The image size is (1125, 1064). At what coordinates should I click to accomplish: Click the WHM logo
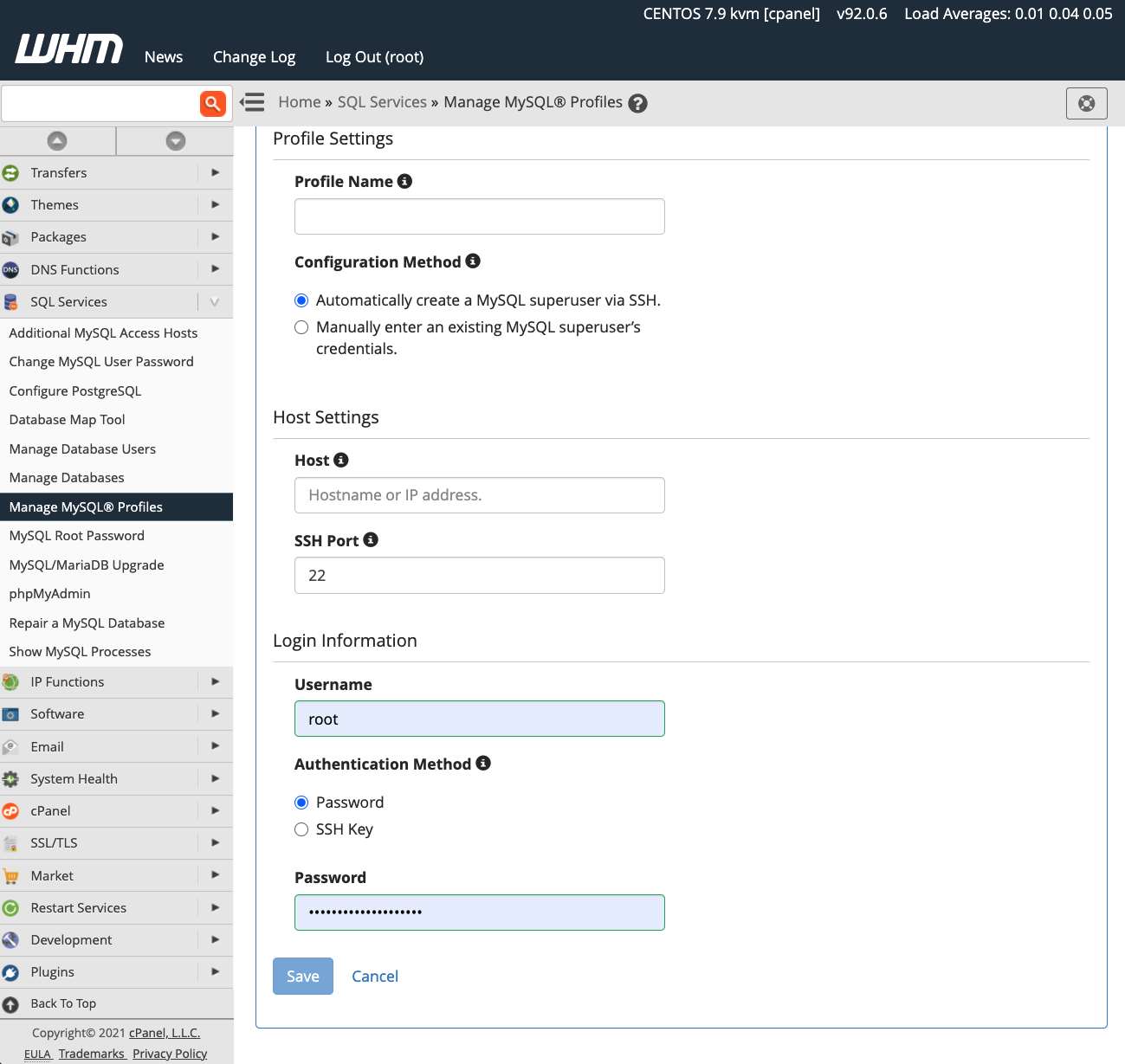[x=68, y=48]
